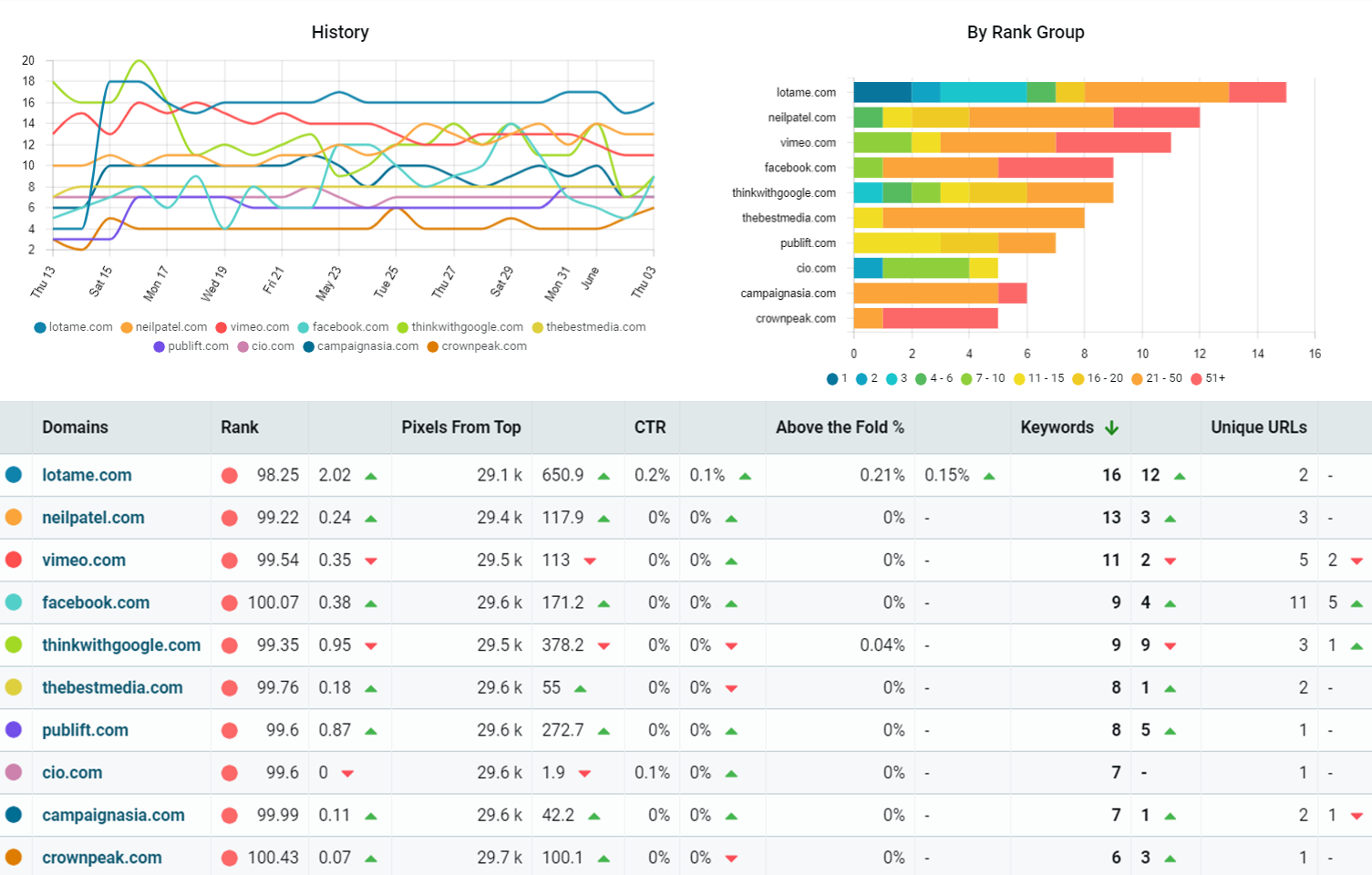Screen dimensions: 1372x875
Task: Click the red down arrow next to vimeo.com keywords
Action: coord(1170,560)
